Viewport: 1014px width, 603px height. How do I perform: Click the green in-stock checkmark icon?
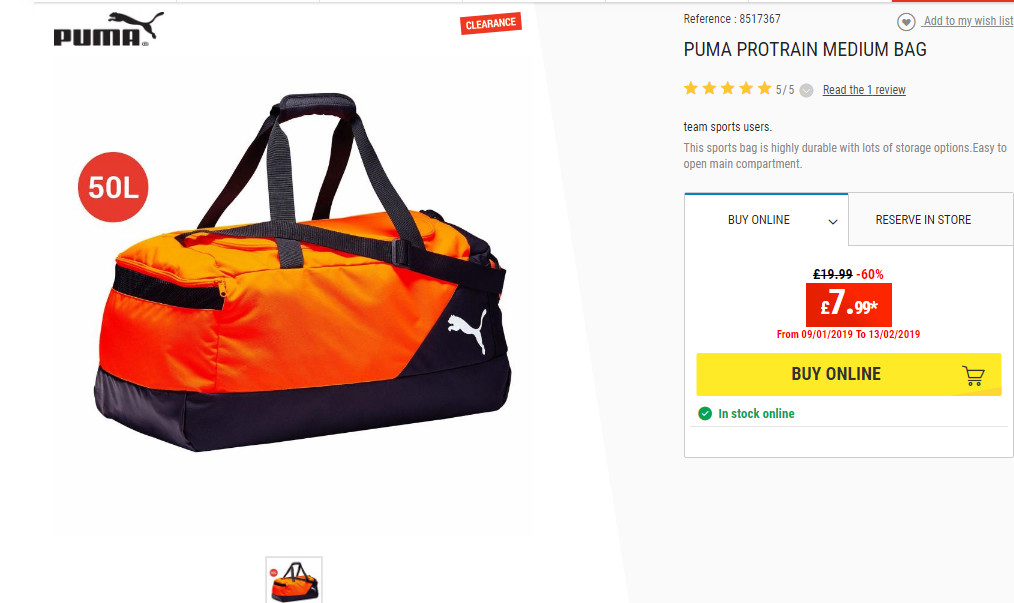click(x=705, y=413)
